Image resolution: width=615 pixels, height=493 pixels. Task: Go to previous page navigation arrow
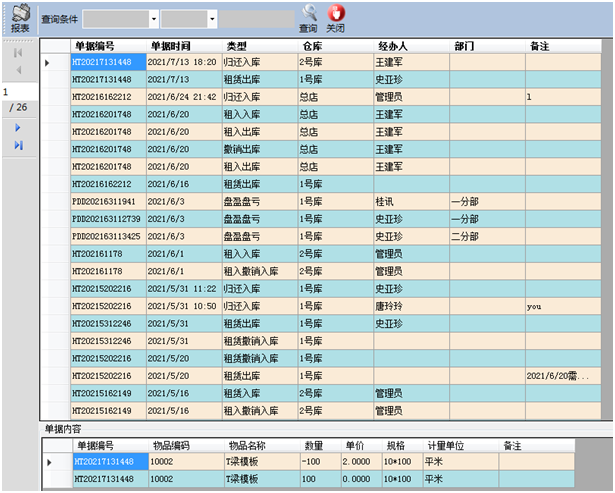point(18,70)
